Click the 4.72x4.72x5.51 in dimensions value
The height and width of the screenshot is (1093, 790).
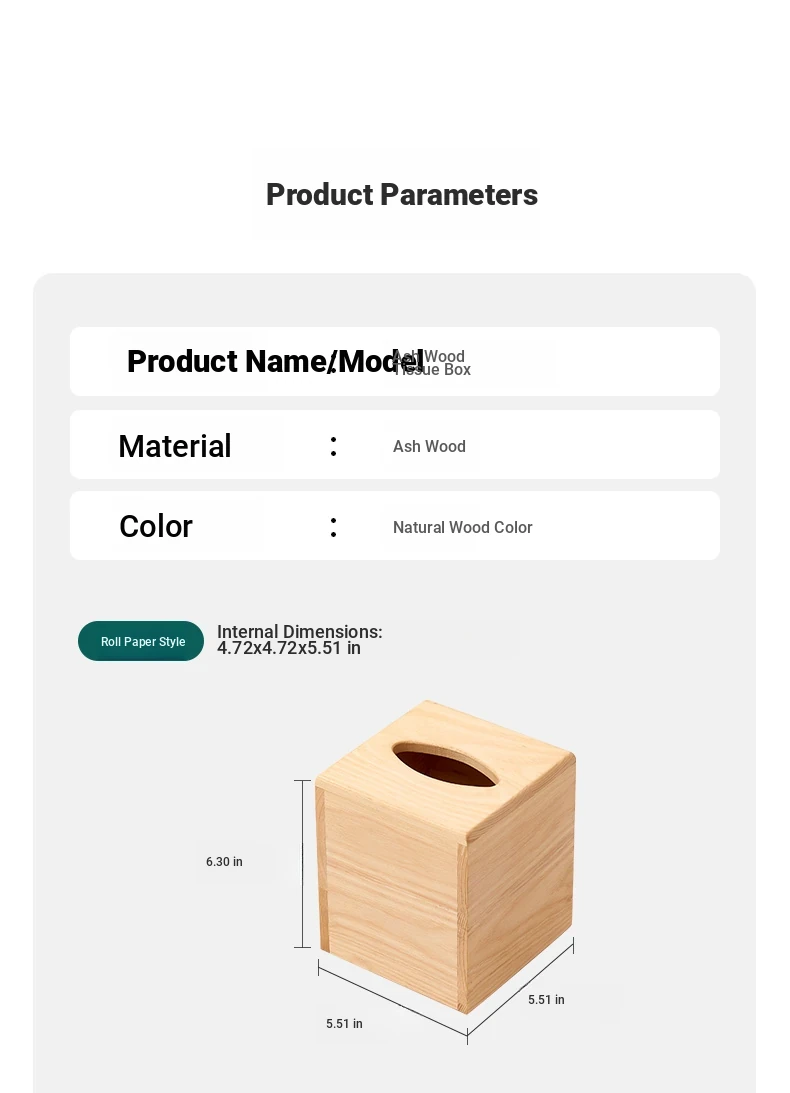tap(289, 648)
